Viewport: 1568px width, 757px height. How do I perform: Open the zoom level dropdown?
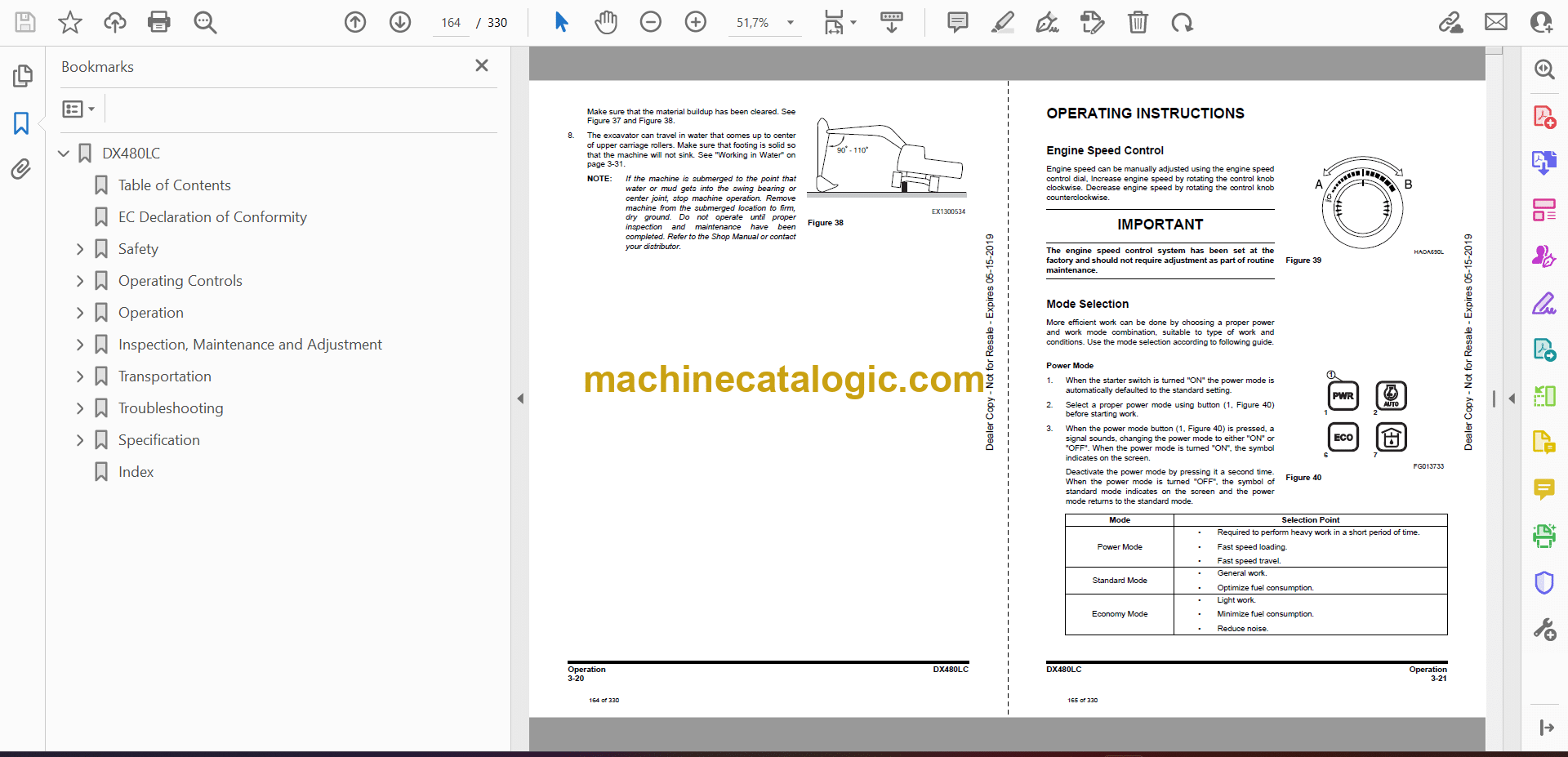pyautogui.click(x=790, y=23)
